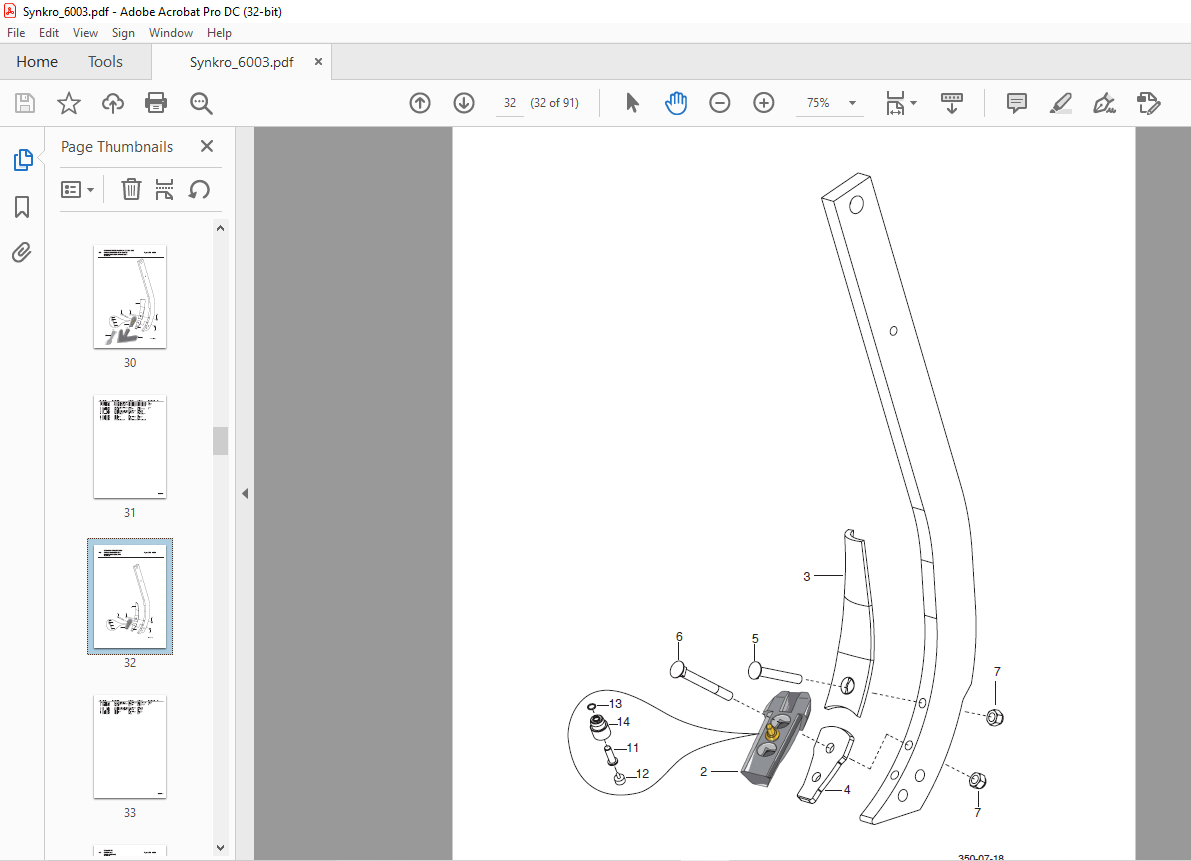Click part label 2 in diagram
This screenshot has height=861, width=1191.
click(x=703, y=771)
